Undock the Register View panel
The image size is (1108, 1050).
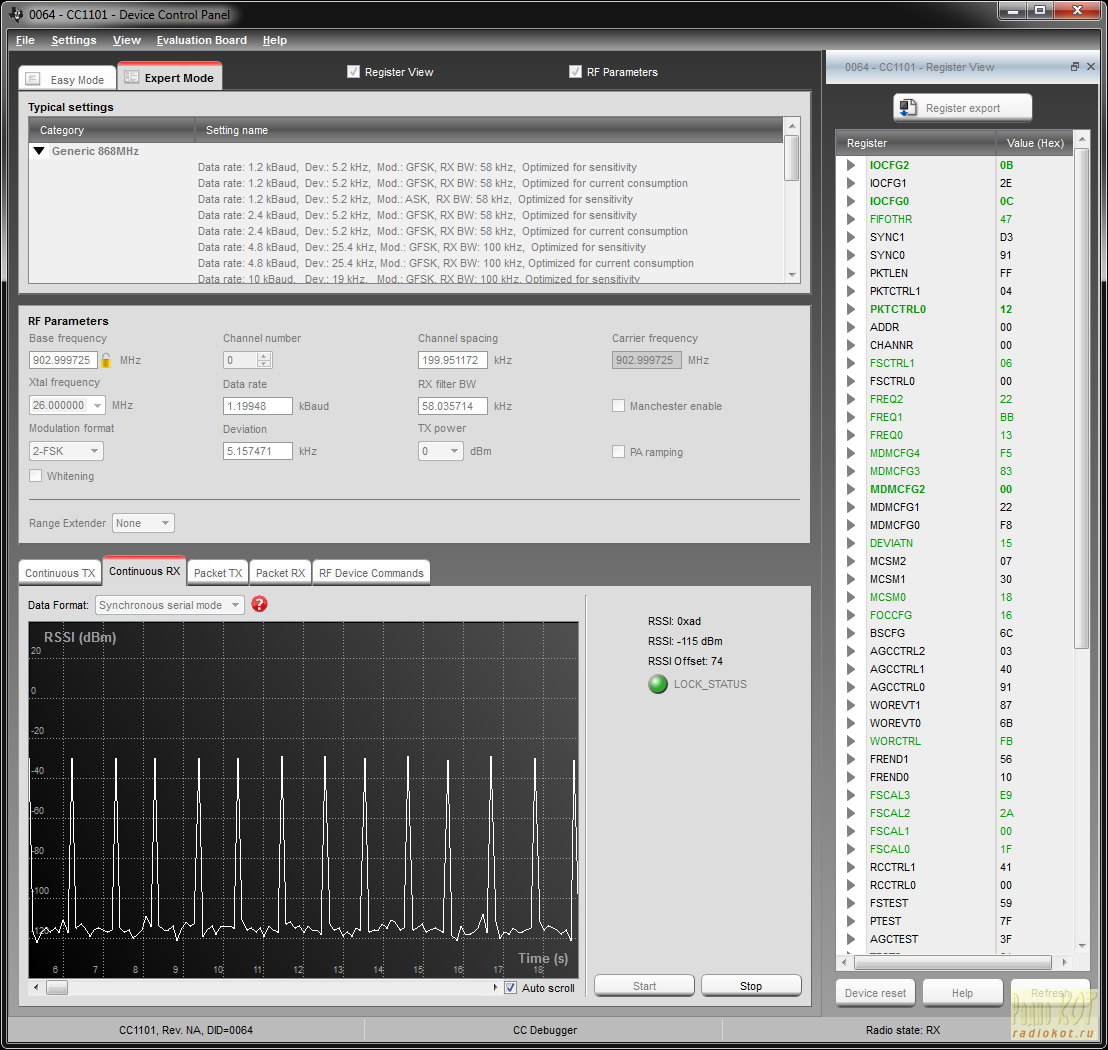point(1075,66)
